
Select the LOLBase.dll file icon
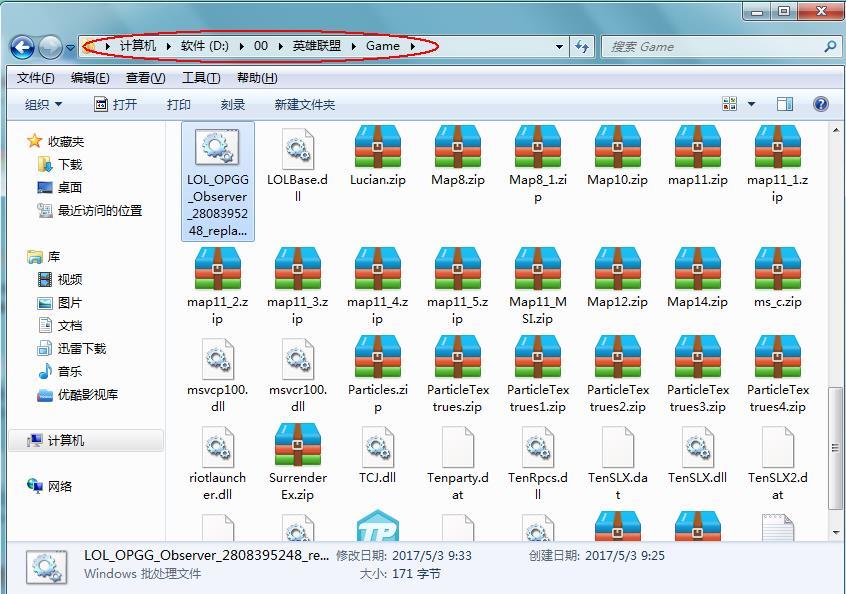click(x=297, y=149)
